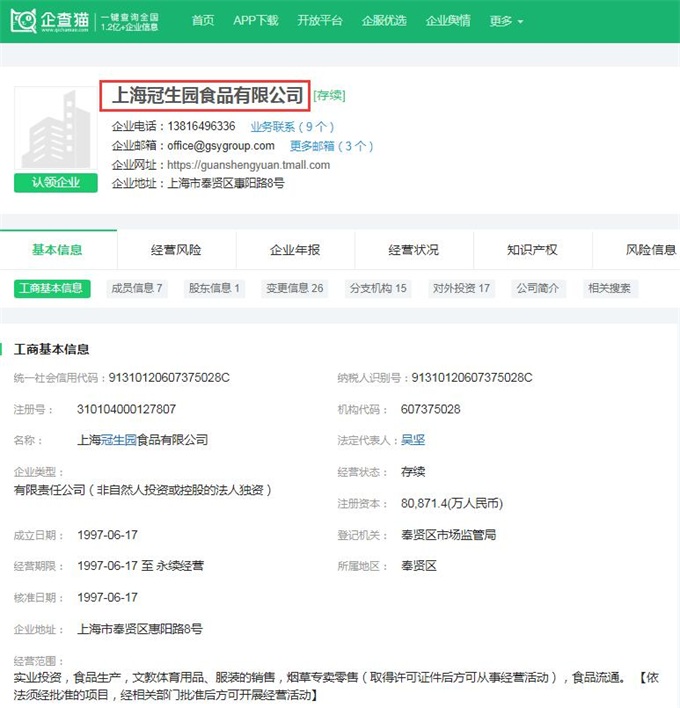Click the 认领企业 button
The image size is (680, 708).
(56, 182)
